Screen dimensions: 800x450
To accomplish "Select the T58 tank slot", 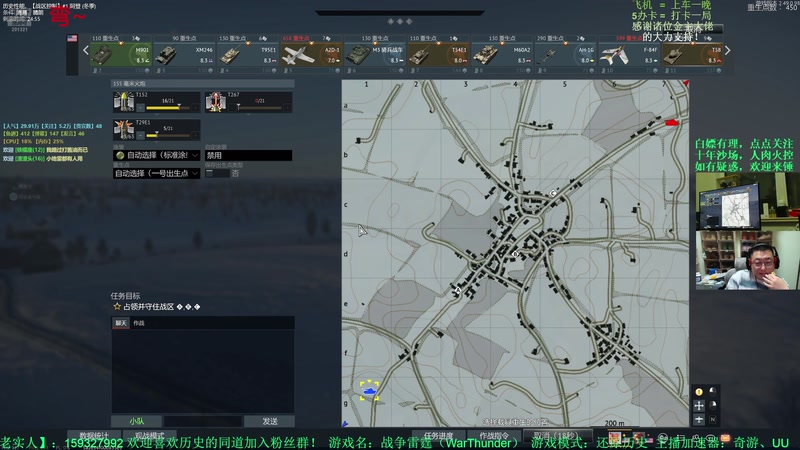I will (x=692, y=55).
